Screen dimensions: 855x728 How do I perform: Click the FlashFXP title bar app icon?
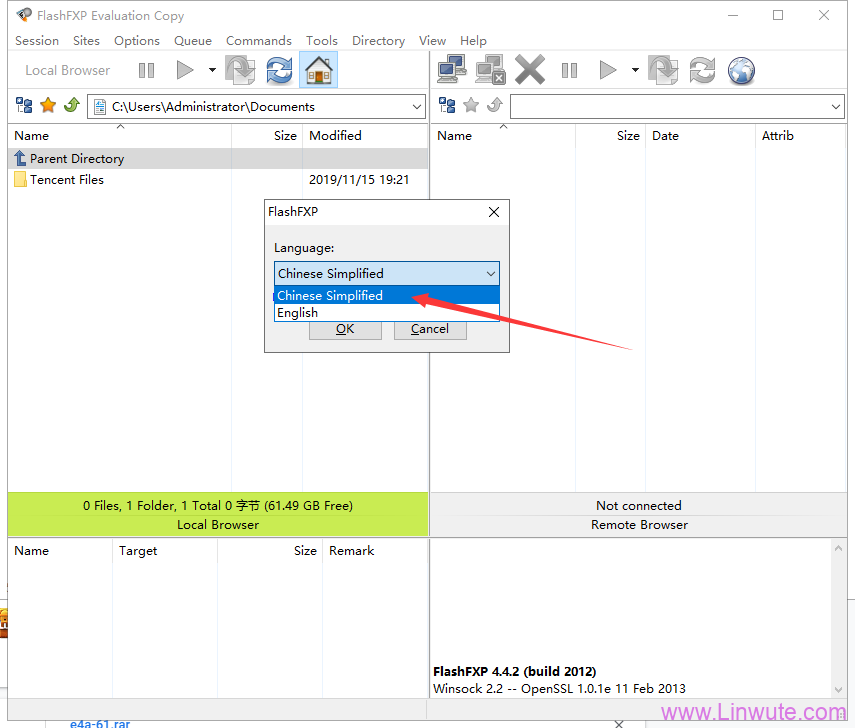pyautogui.click(x=23, y=15)
